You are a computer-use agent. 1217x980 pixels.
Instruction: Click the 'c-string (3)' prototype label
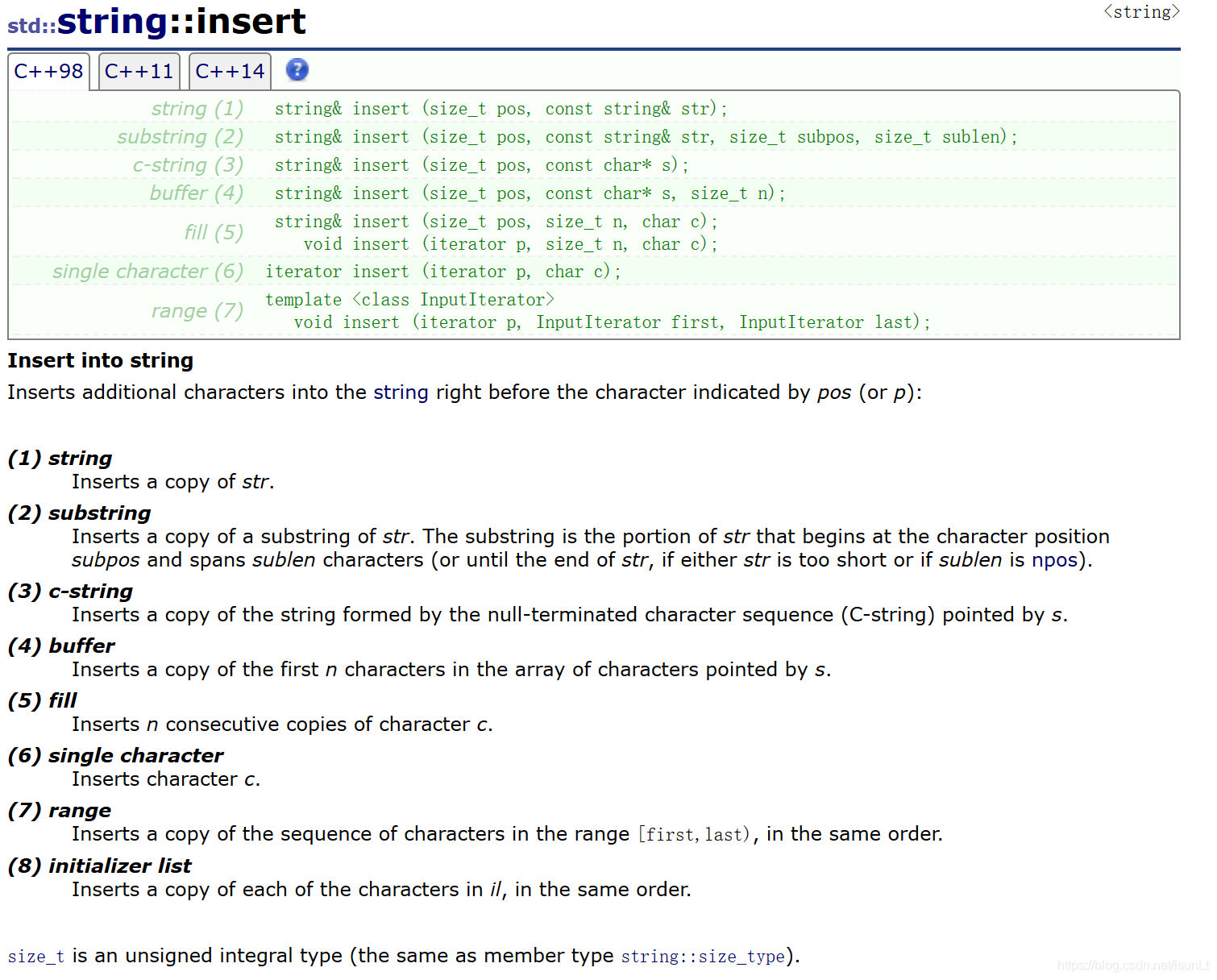189,165
